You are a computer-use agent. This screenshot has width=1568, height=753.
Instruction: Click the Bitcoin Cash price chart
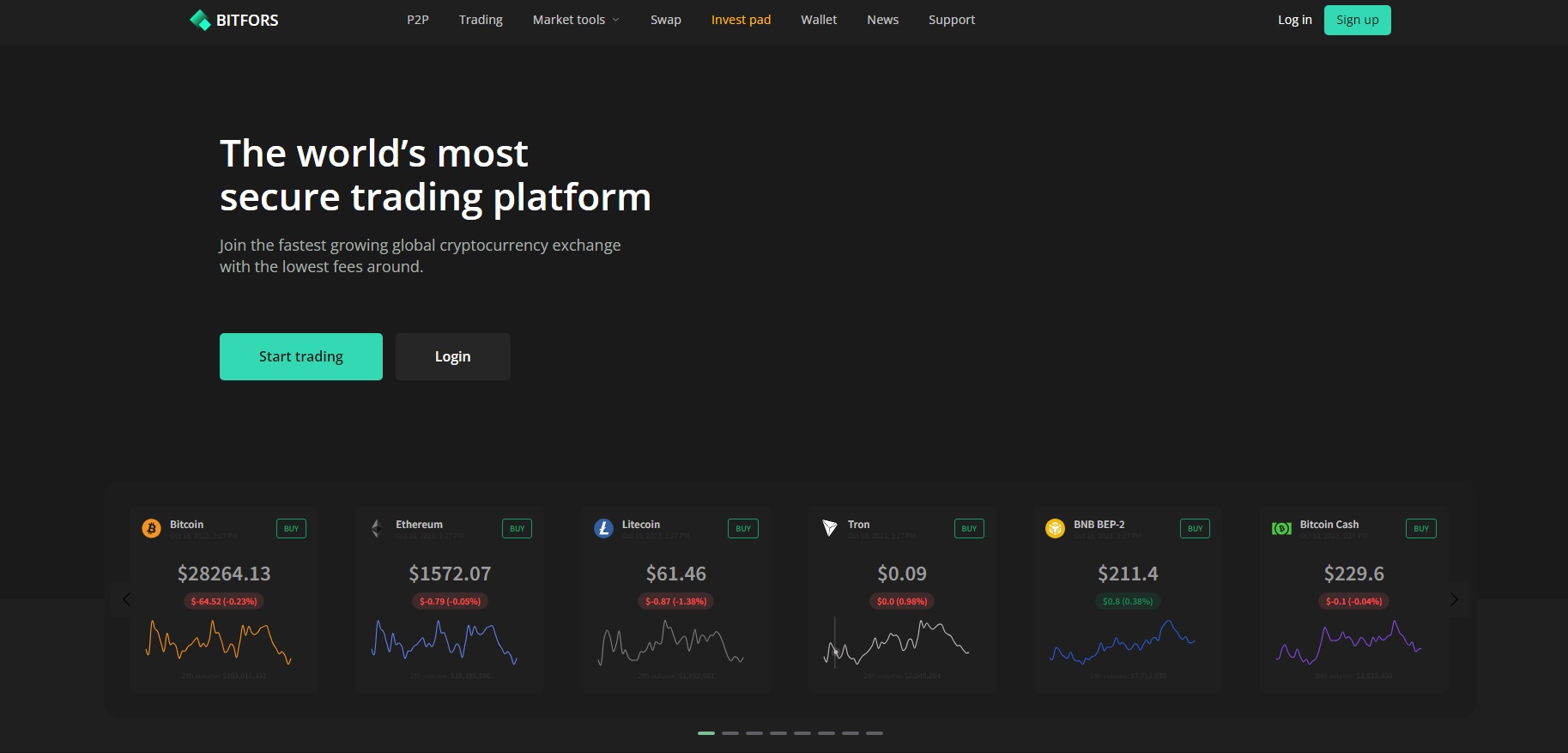click(1349, 641)
